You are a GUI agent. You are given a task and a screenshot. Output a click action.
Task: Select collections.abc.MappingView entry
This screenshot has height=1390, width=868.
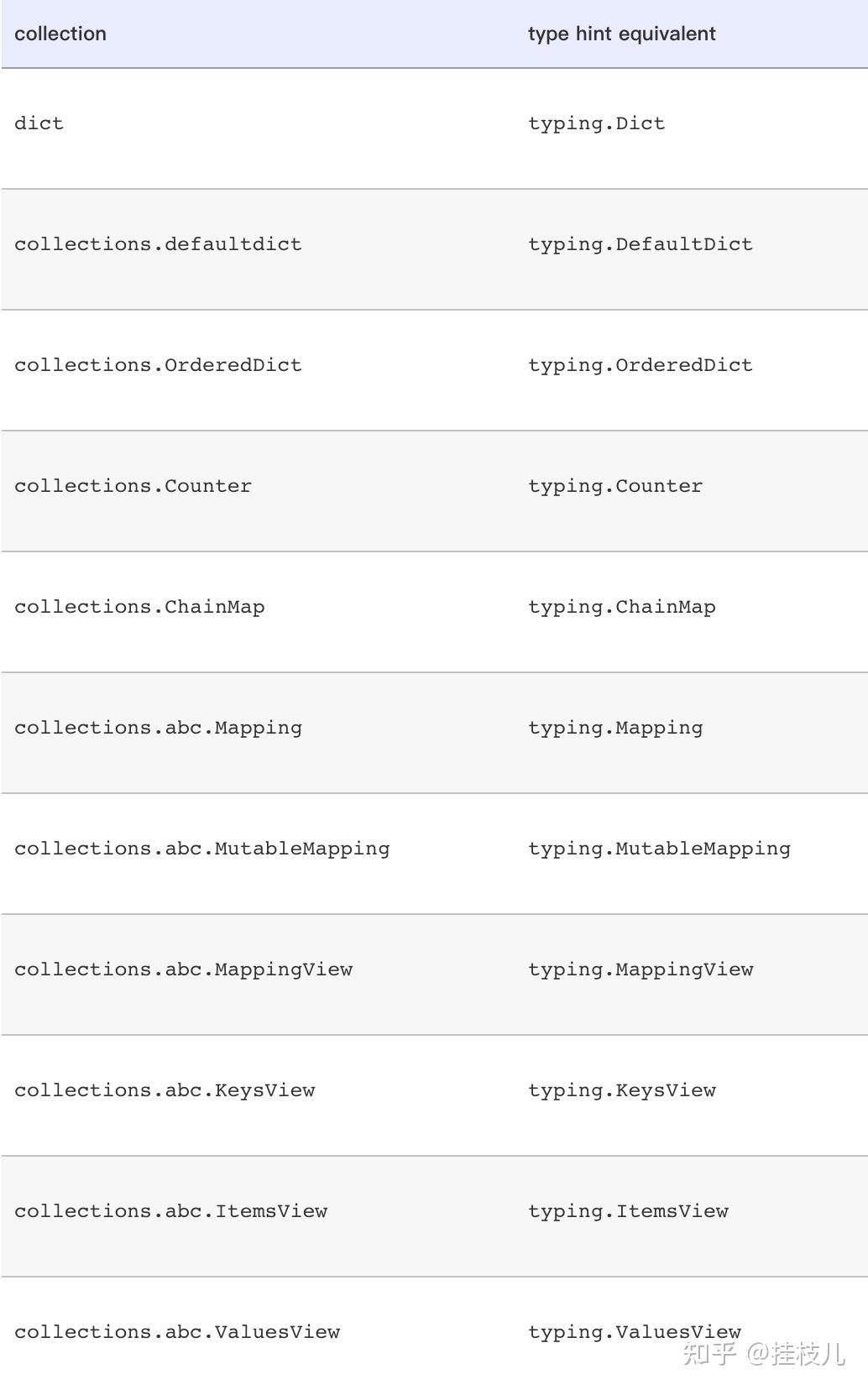[x=183, y=969]
